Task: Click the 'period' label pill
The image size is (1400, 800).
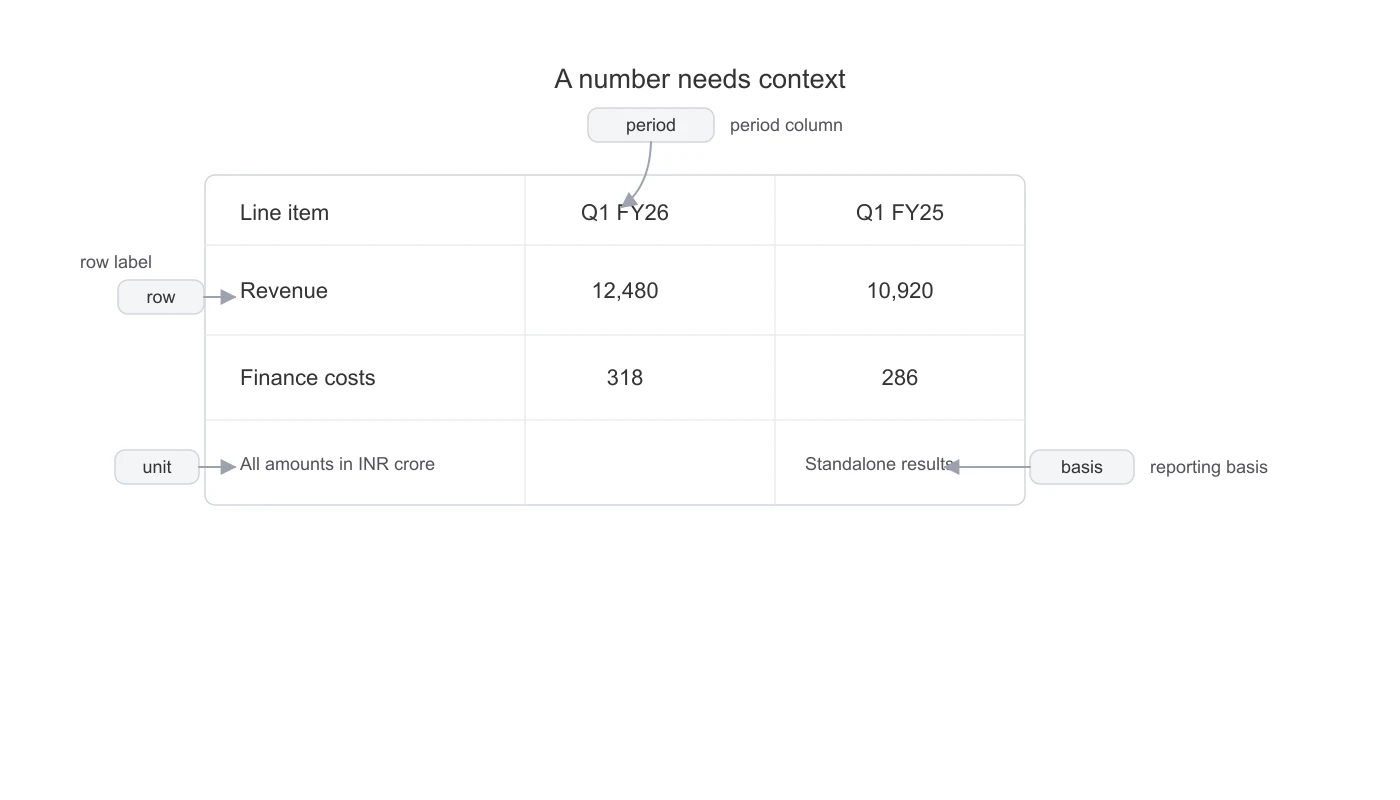Action: [x=651, y=125]
